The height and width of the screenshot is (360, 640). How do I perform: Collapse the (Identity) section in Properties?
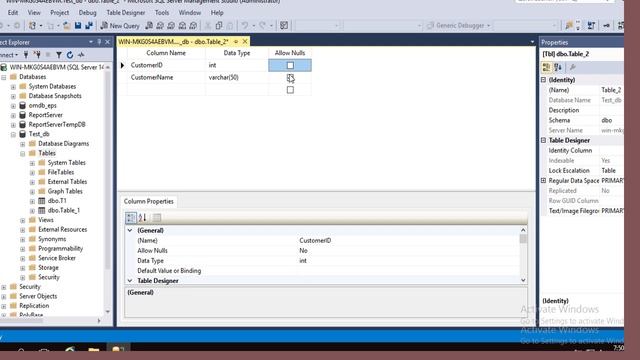[x=544, y=80]
